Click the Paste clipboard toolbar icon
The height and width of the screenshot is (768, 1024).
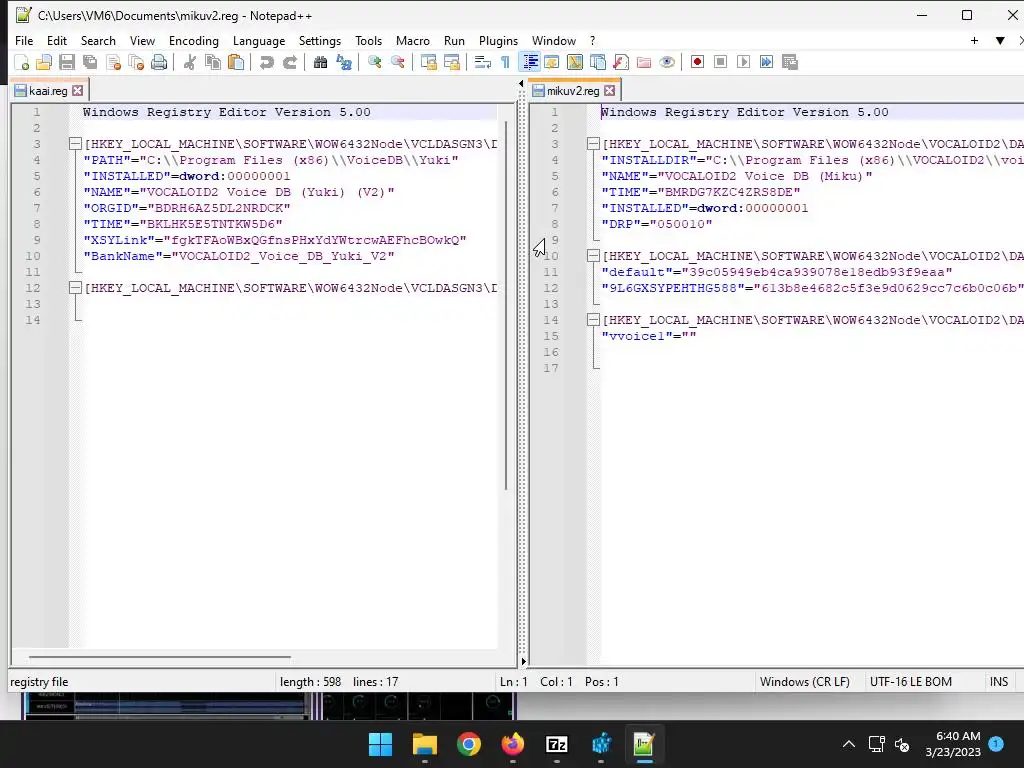click(236, 62)
